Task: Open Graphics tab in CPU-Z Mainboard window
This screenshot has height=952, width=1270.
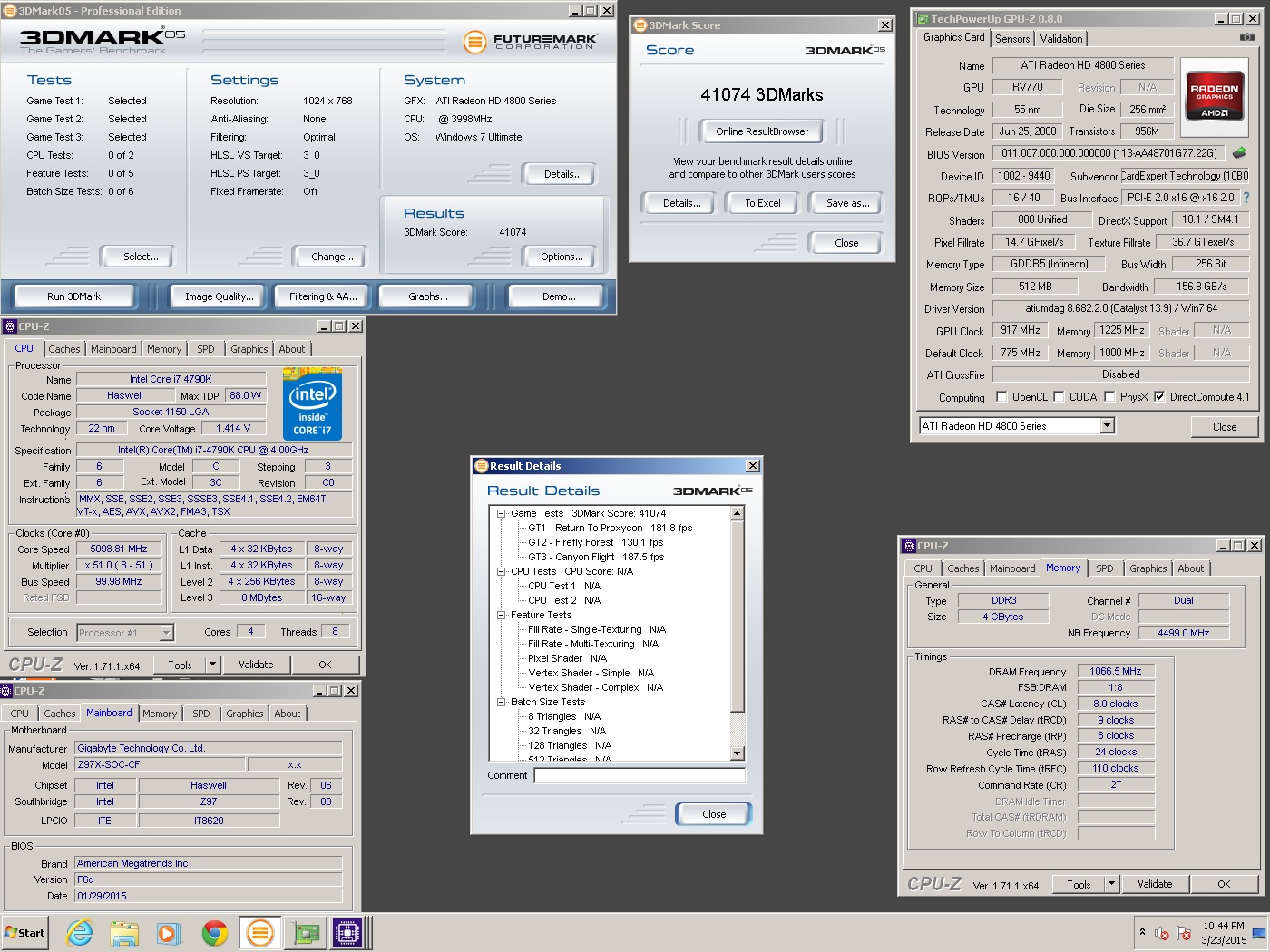Action: pos(245,714)
